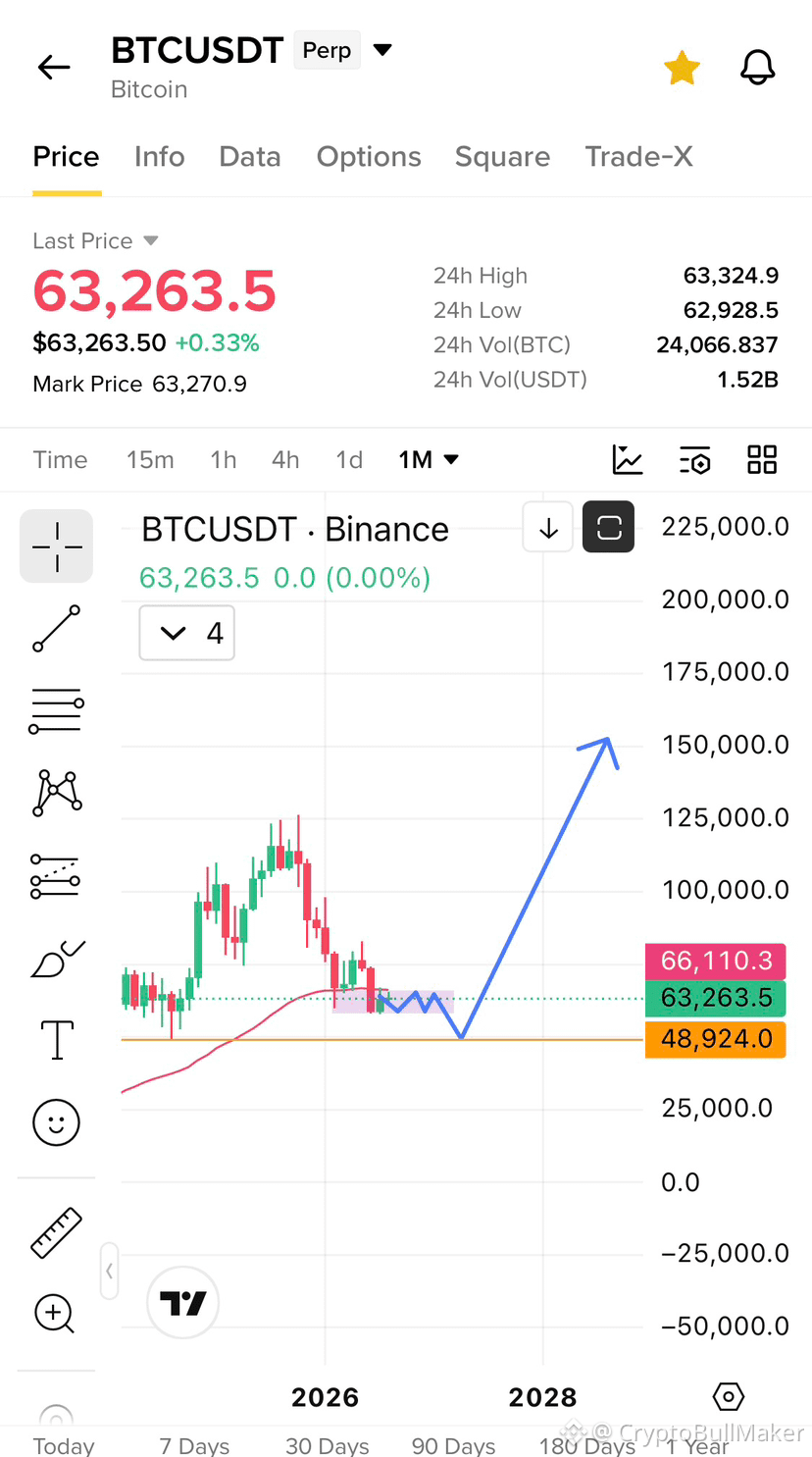Click the 24h Vol(BTC) value 24,066.837
The height and width of the screenshot is (1457, 812).
coord(717,344)
